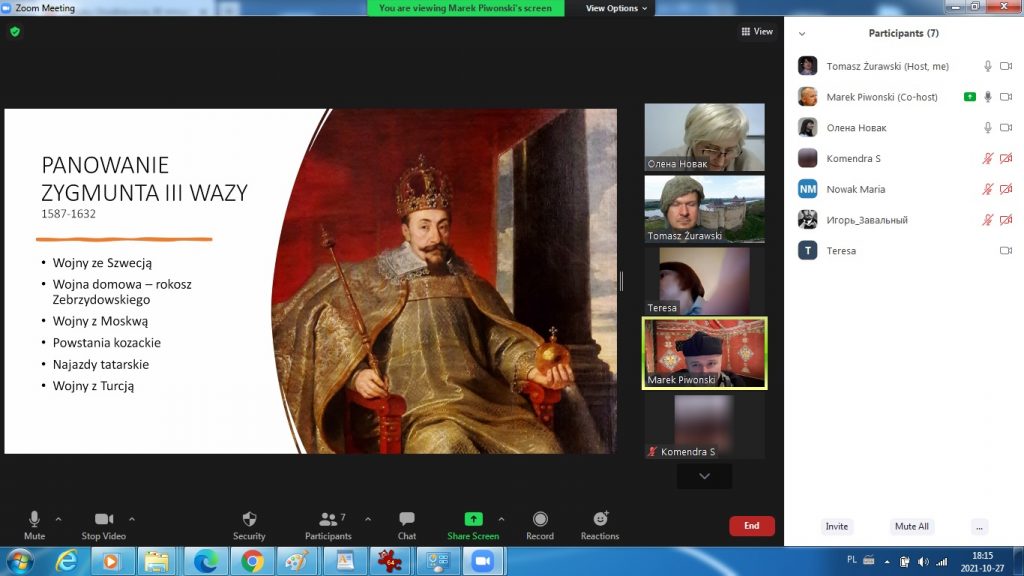
Task: Click the volume icon in system tray
Action: pos(922,561)
